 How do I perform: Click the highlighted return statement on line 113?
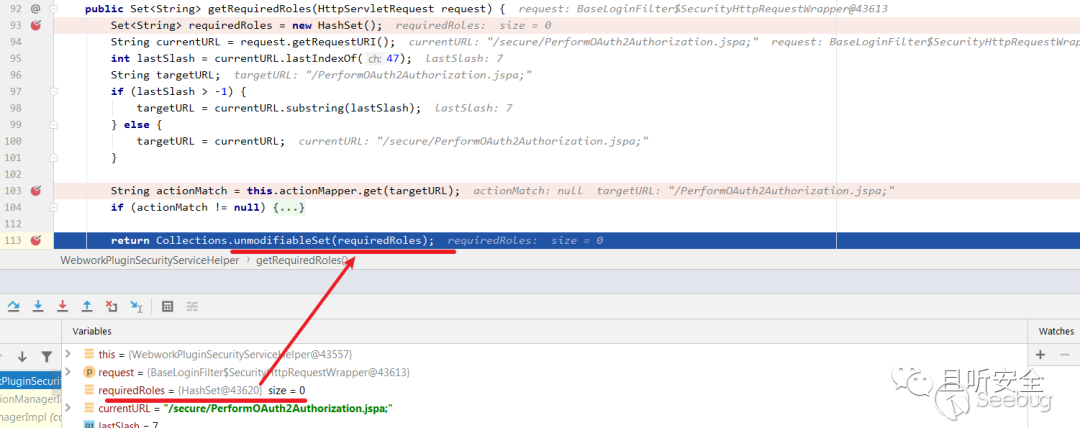(x=272, y=241)
